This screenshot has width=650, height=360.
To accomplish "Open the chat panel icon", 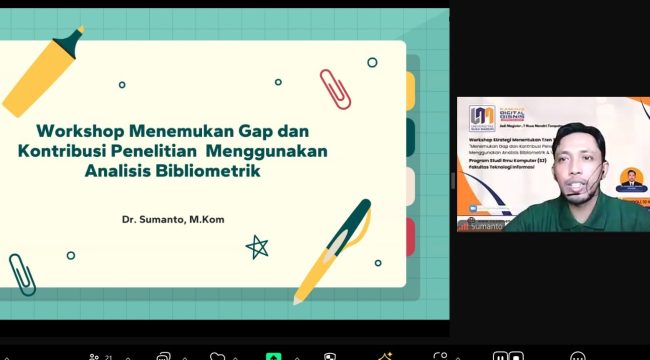I will [164, 357].
